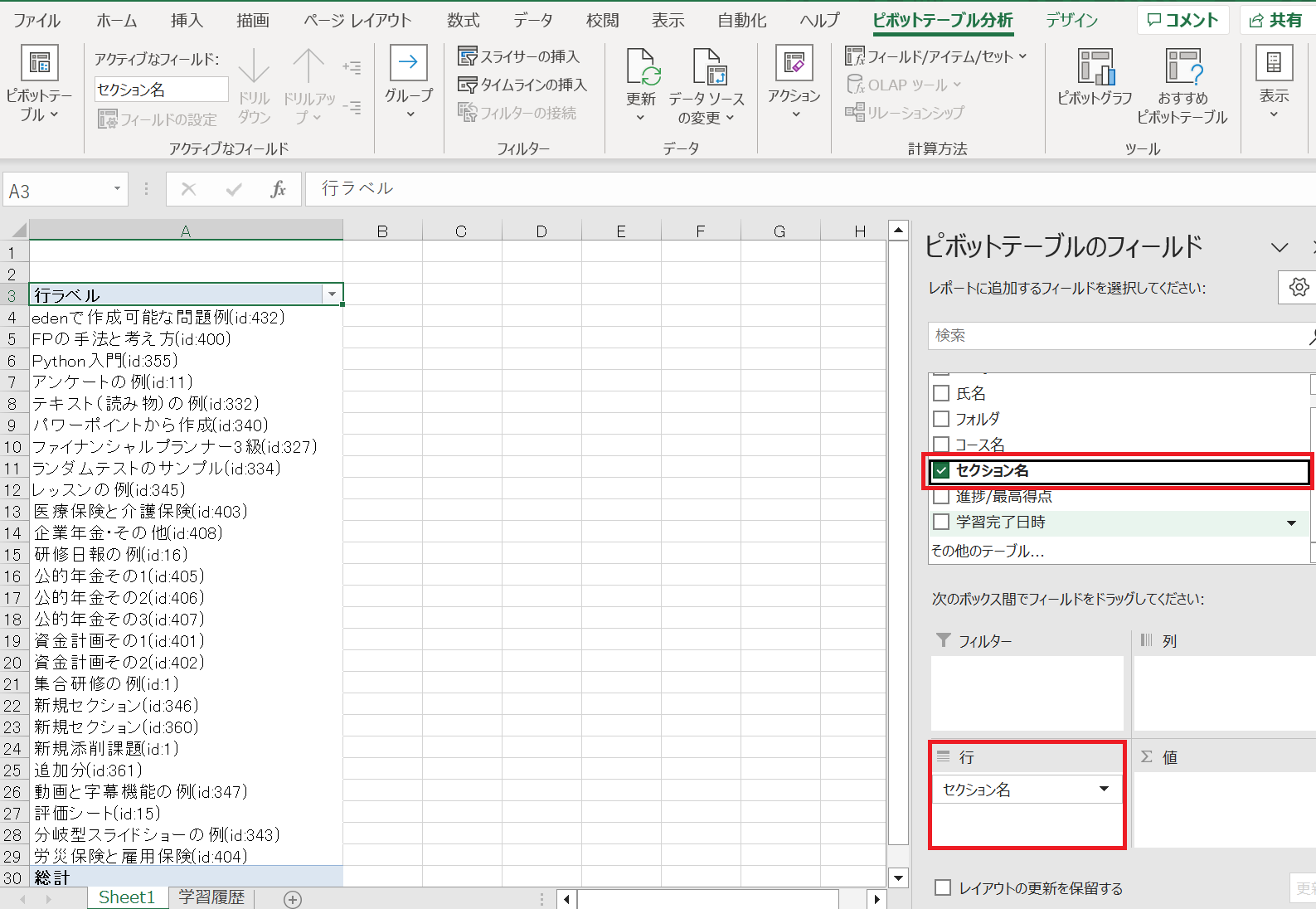
Task: Open the 行ラベル filter dropdown
Action: 332,294
